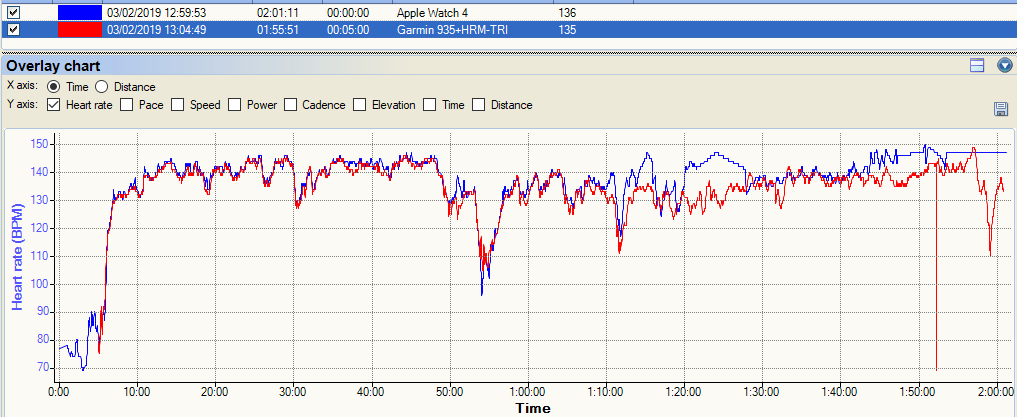This screenshot has width=1017, height=417.
Task: Enable Distance checkbox on the Y axis
Action: [x=479, y=104]
